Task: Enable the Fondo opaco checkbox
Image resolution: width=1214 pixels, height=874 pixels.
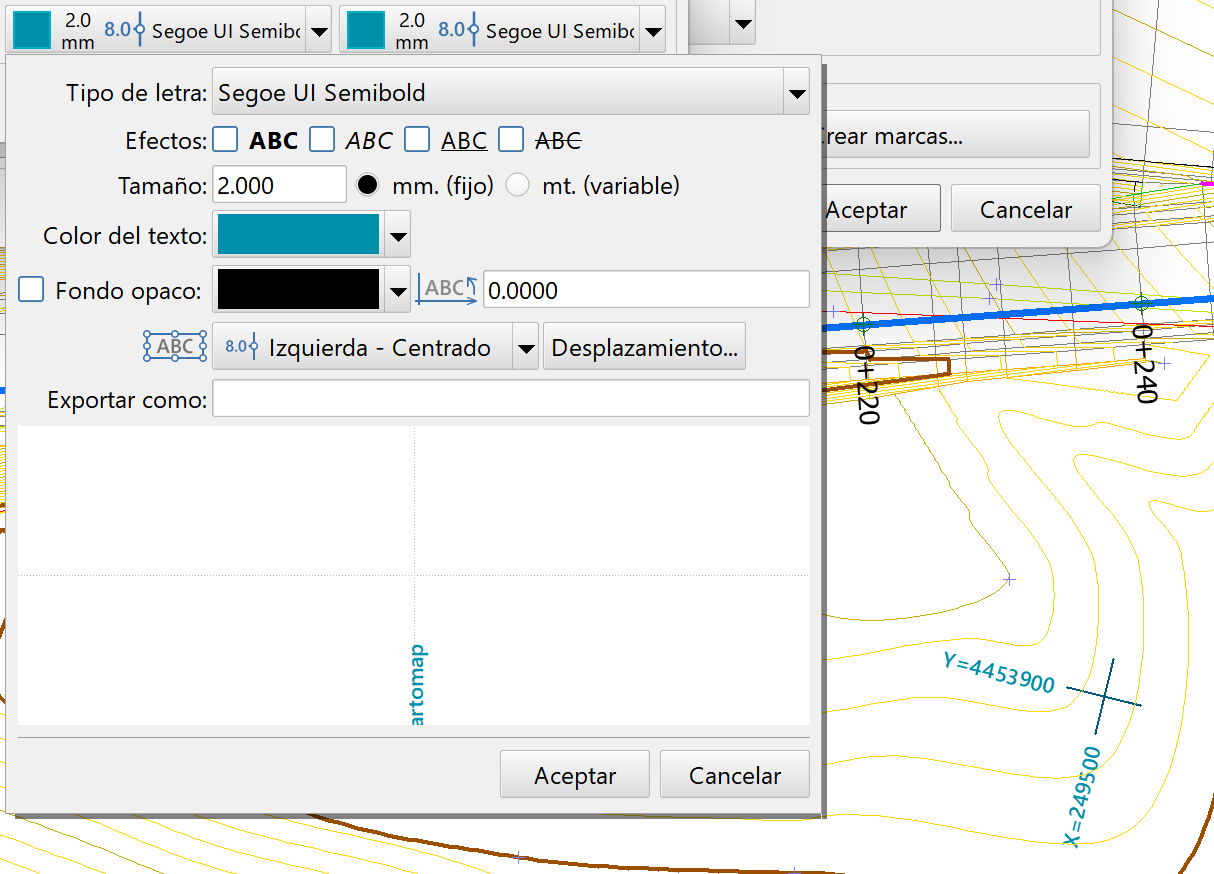Action: pos(30,289)
